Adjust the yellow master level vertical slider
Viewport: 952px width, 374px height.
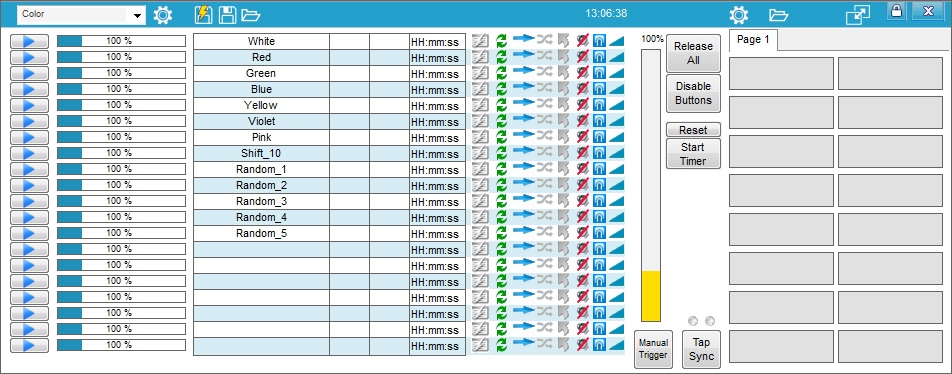coord(651,185)
